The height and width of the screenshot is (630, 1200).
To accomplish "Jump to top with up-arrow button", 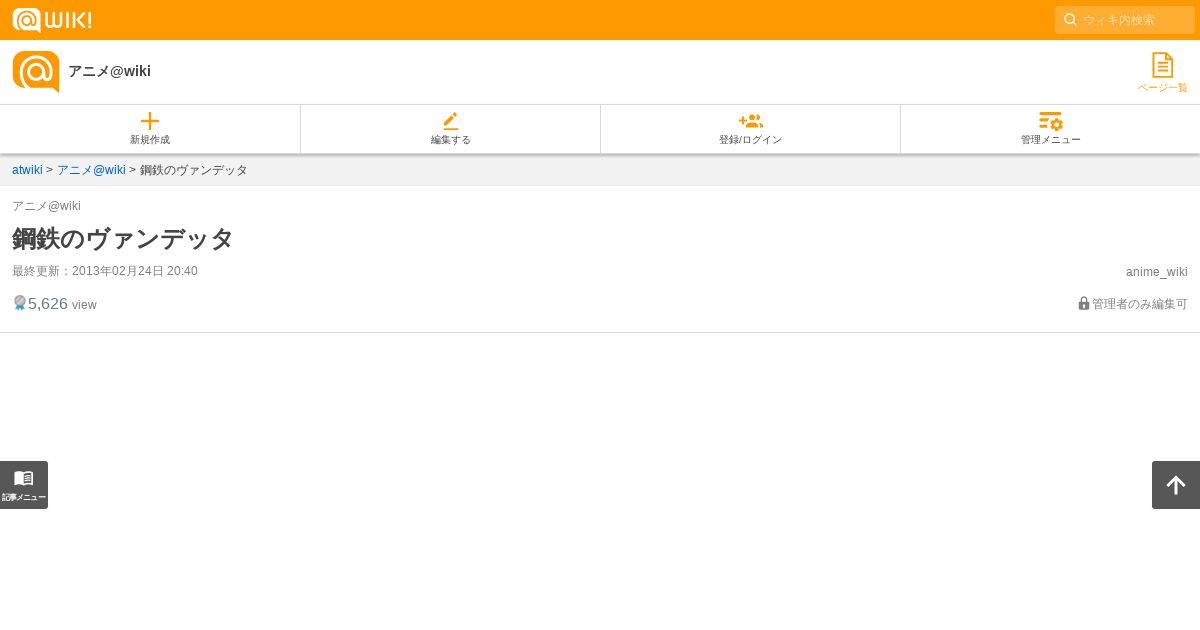I will (1176, 485).
